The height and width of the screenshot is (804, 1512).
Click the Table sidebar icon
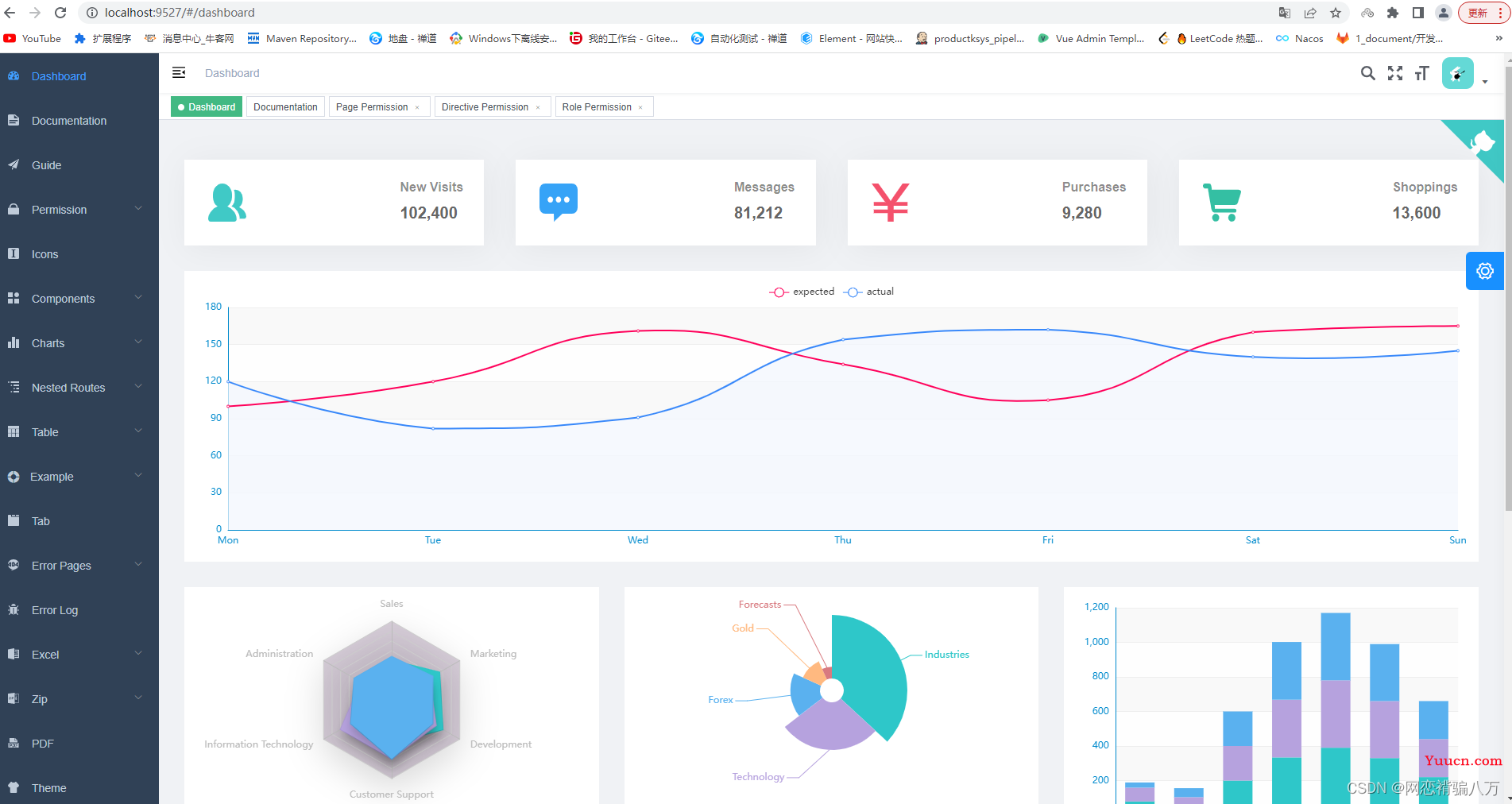click(x=14, y=432)
